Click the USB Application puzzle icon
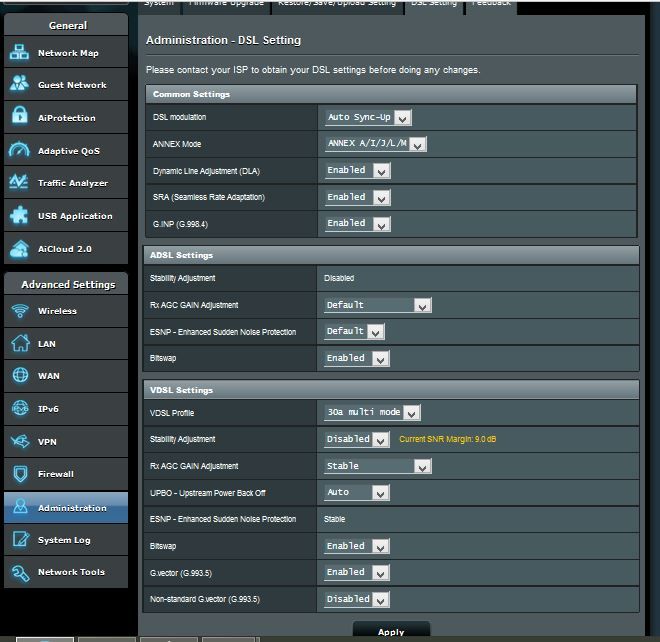 click(19, 215)
